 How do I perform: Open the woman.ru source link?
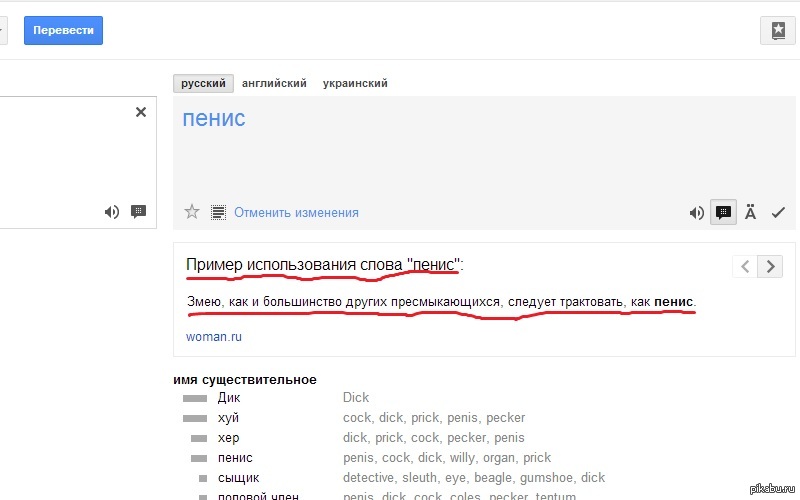(x=214, y=337)
